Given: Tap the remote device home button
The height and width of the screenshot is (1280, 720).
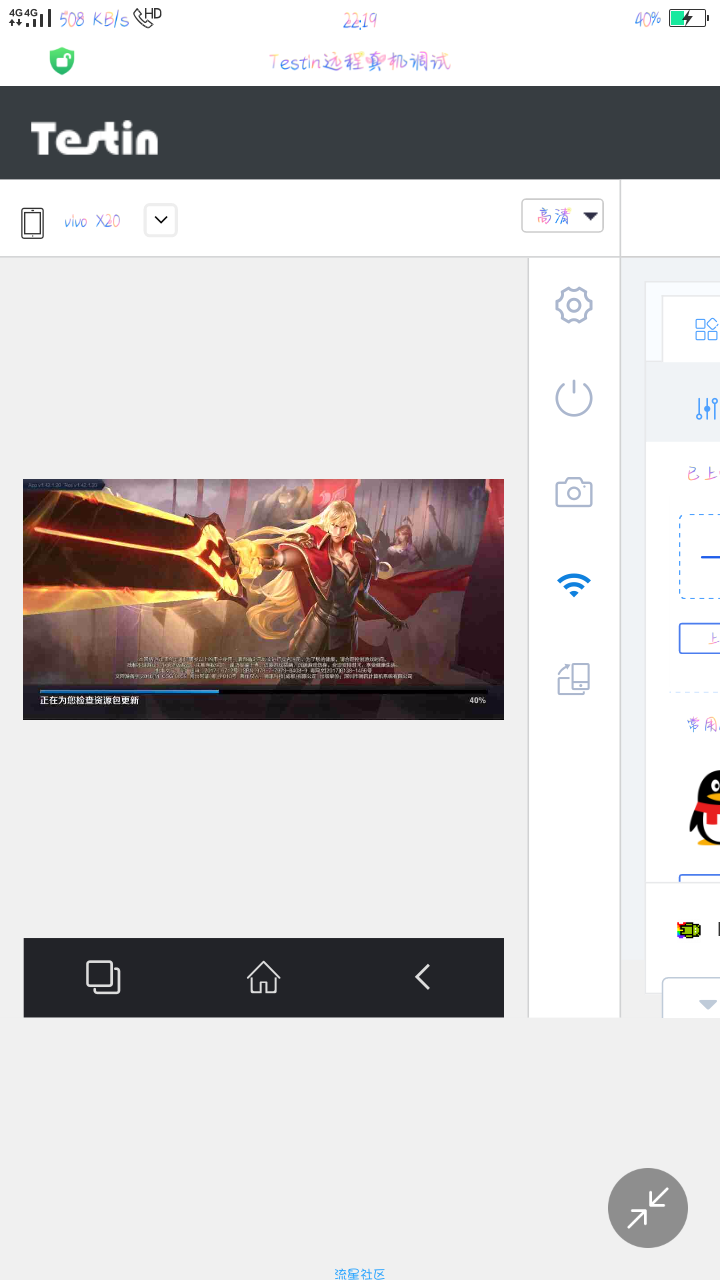Looking at the screenshot, I should (x=263, y=977).
